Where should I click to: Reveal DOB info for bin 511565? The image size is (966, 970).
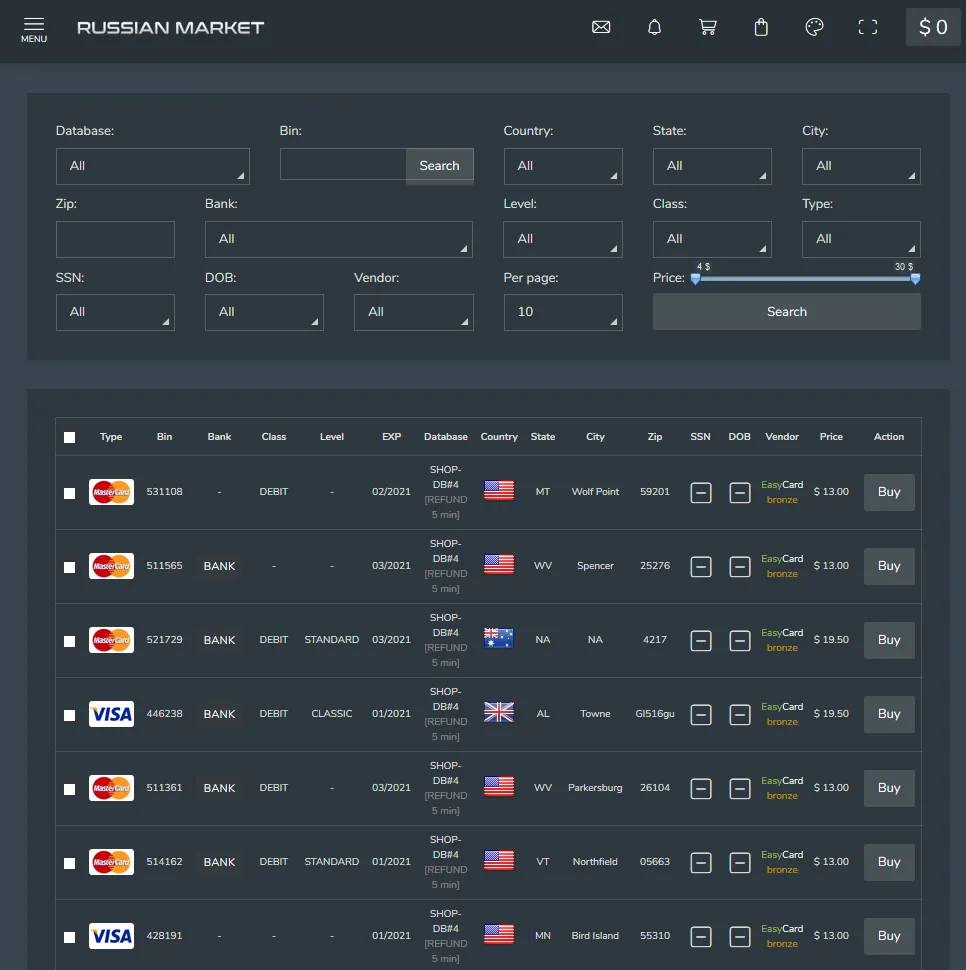point(740,566)
